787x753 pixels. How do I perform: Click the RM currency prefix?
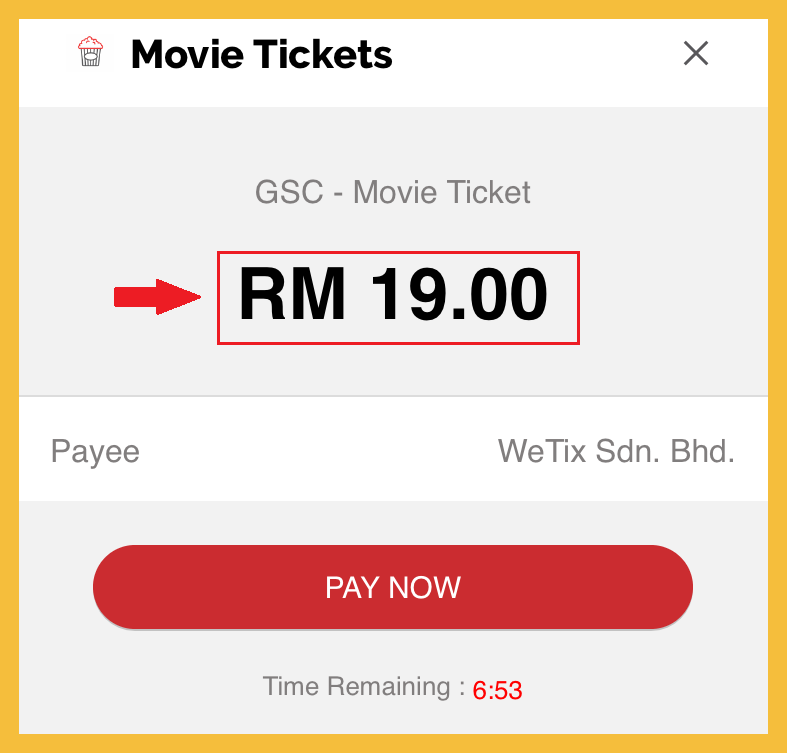(x=293, y=294)
